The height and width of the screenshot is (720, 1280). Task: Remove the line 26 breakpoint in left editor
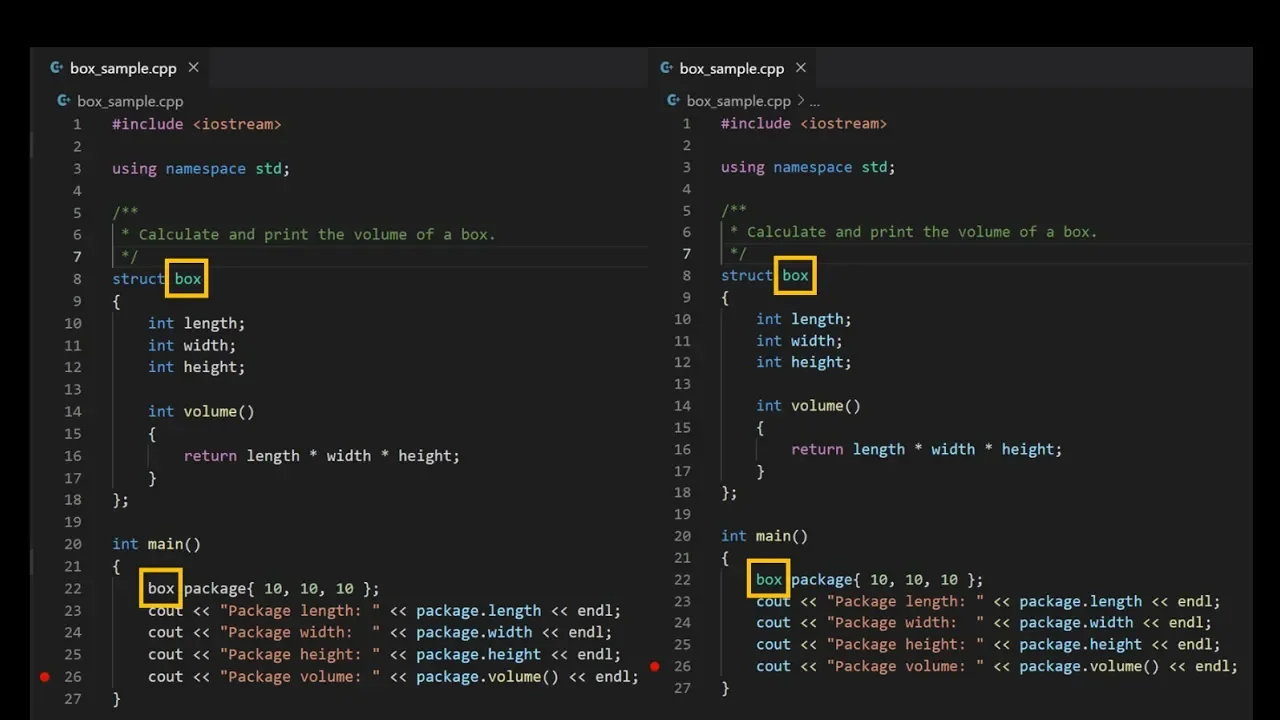[x=44, y=677]
